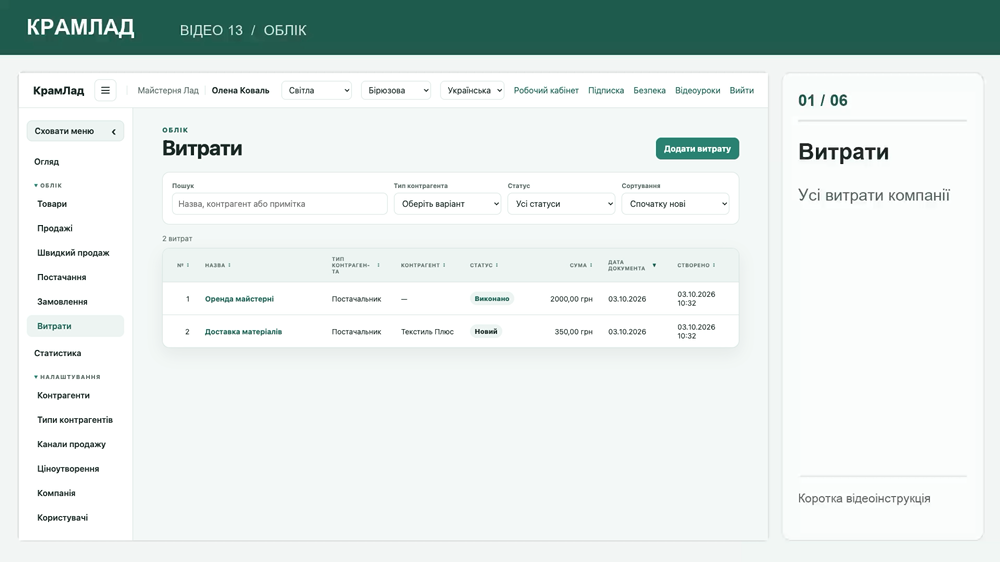
Task: Open Канали продажу in sidebar
Action: [71, 445]
